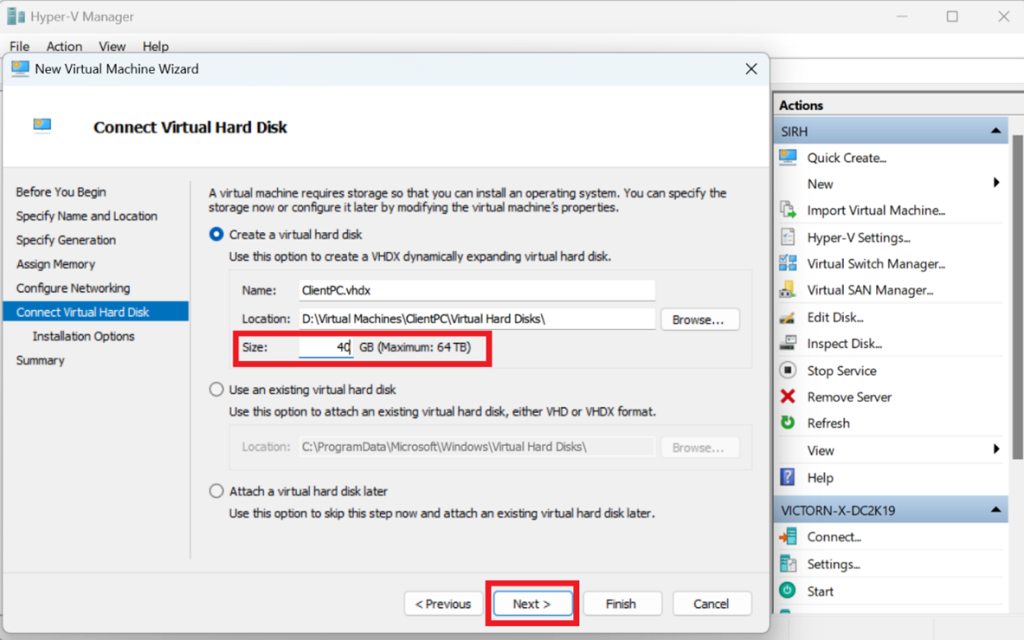Click the wizard header monitor icon

42,125
